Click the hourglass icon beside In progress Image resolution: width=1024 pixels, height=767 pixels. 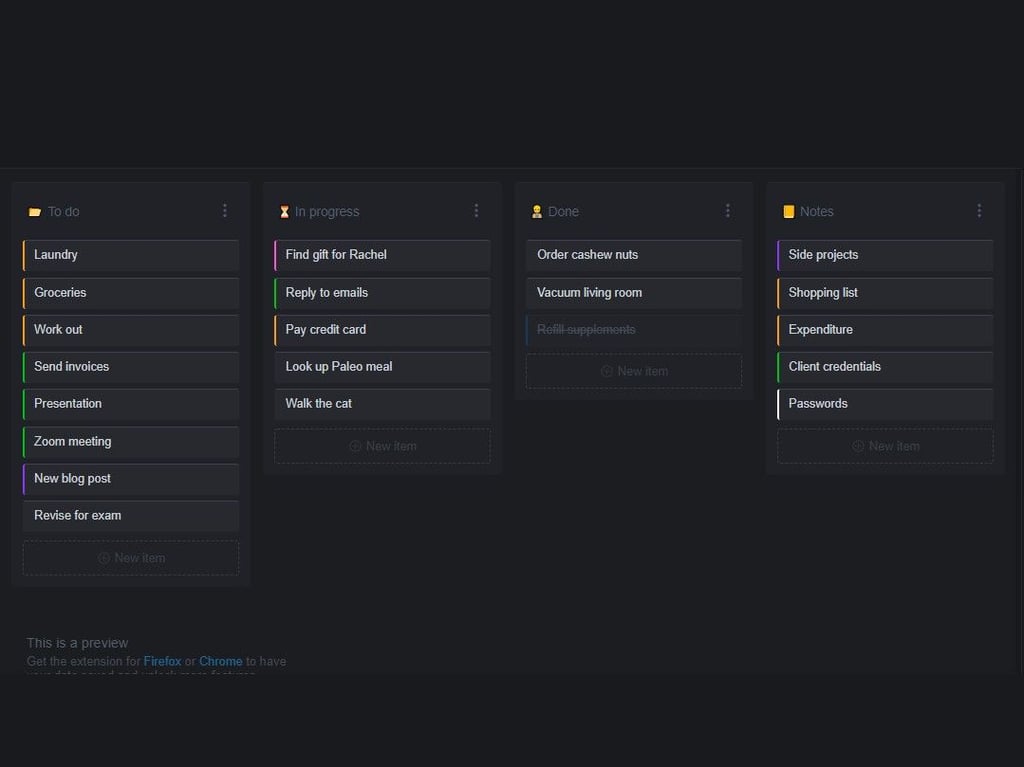pos(284,212)
